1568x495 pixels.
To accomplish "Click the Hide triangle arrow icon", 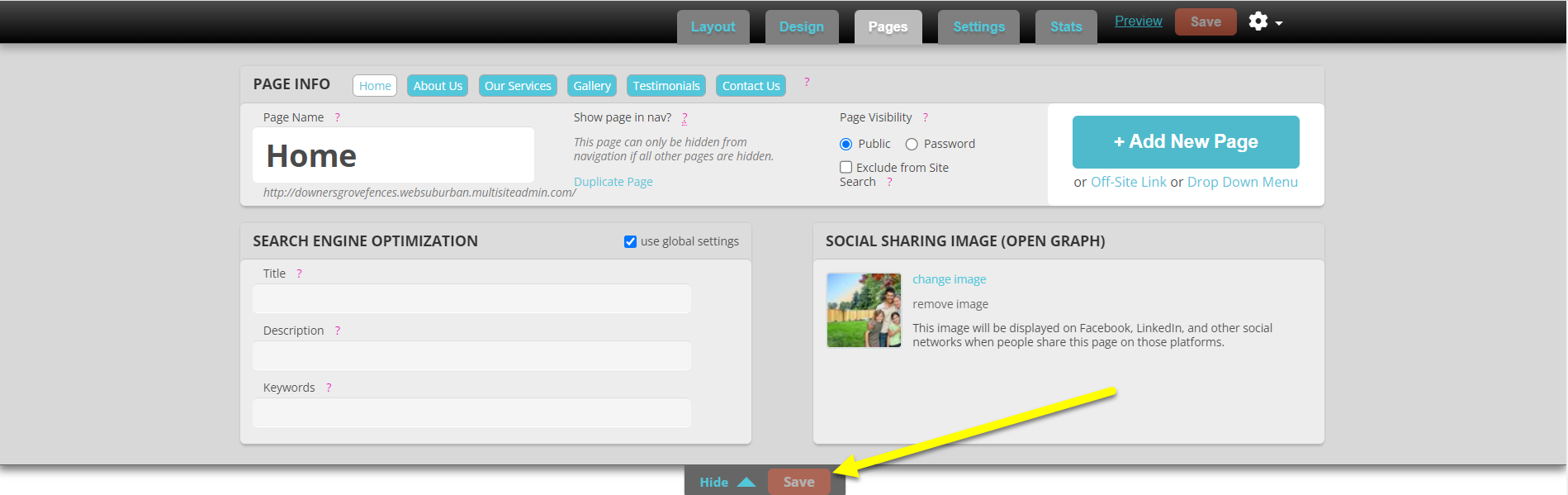I will click(x=746, y=482).
